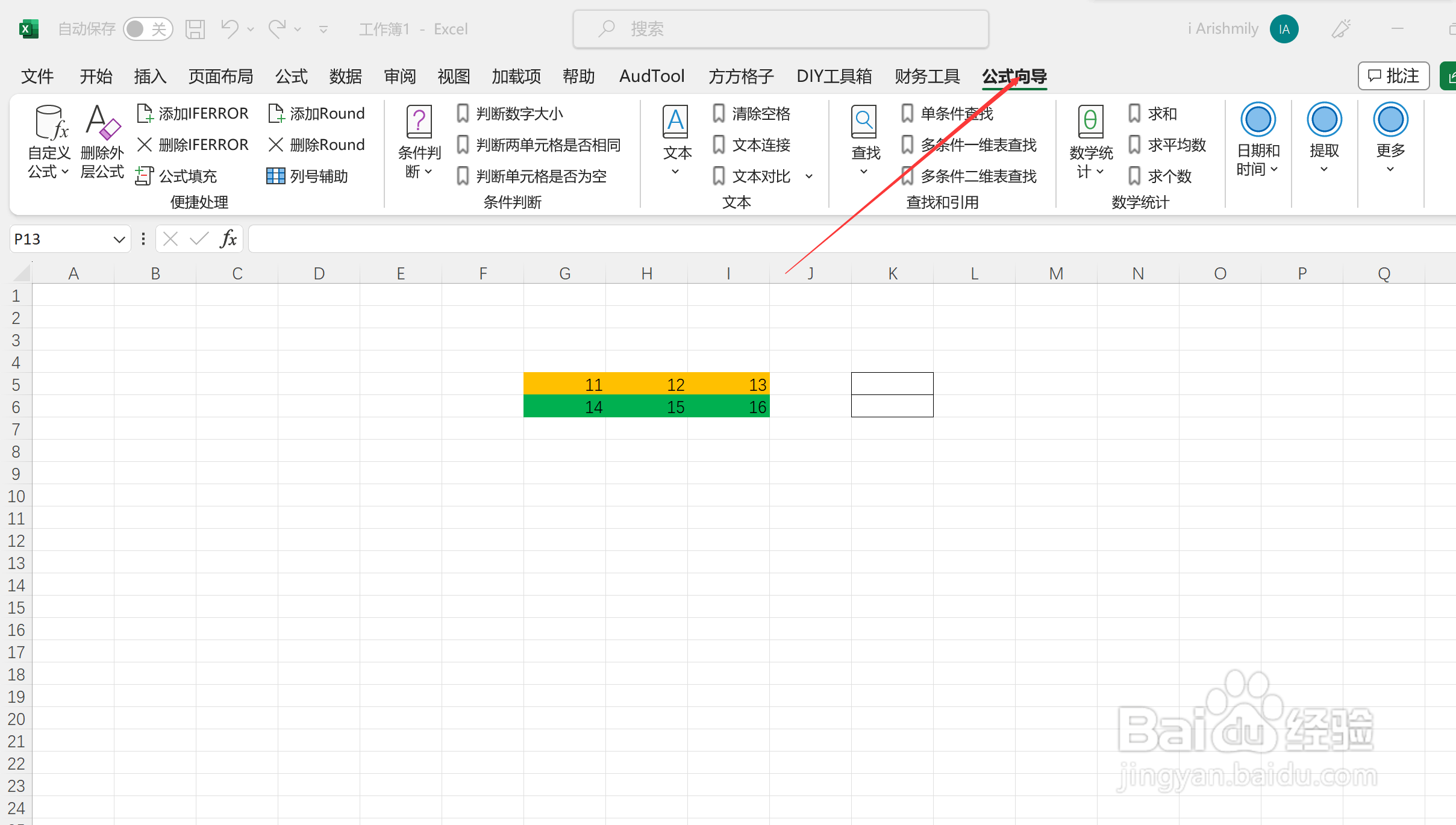Click 删除Round

click(x=317, y=145)
